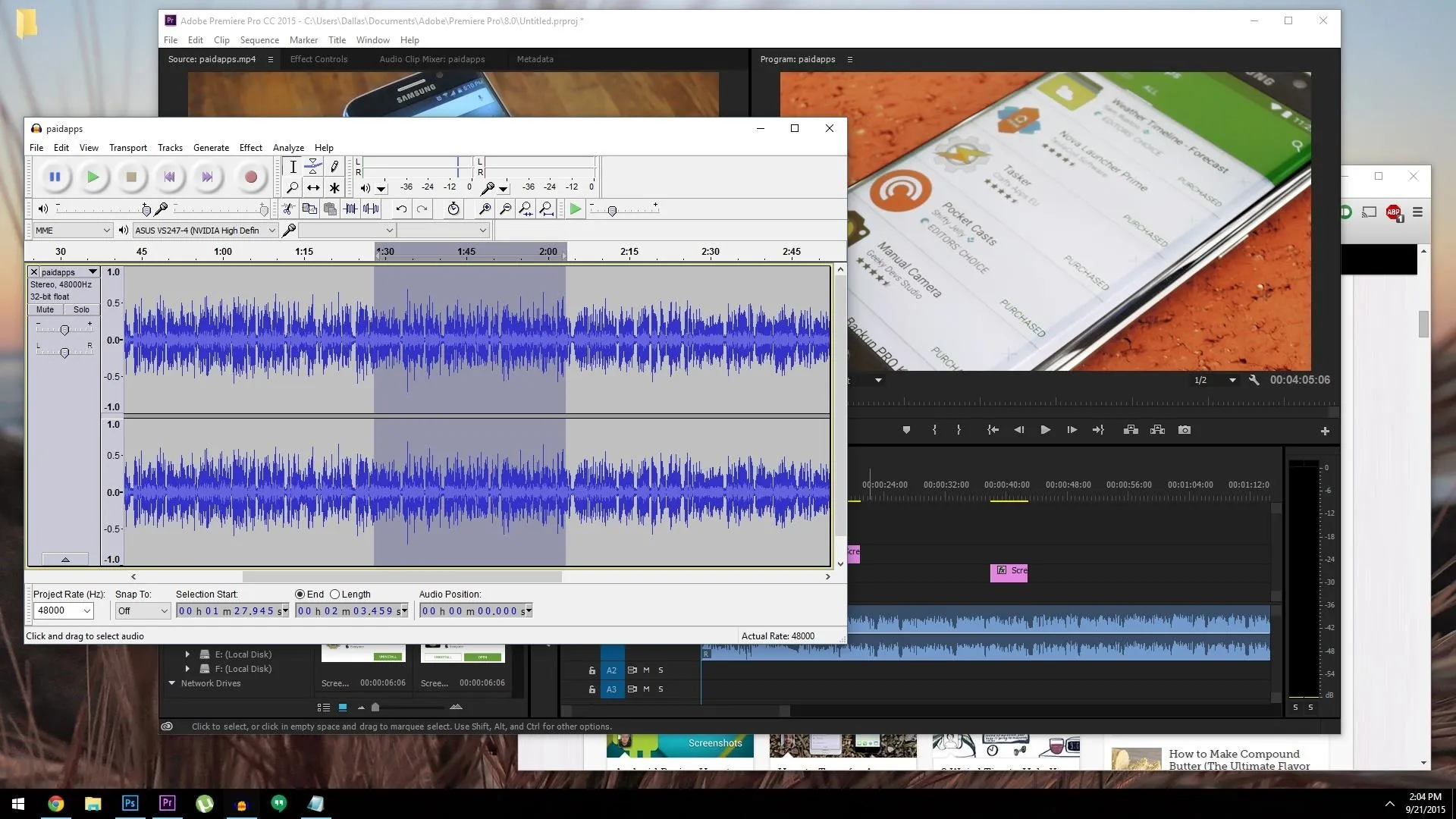Toggle solo S on Premiere track A3
Image resolution: width=1456 pixels, height=819 pixels.
(661, 689)
